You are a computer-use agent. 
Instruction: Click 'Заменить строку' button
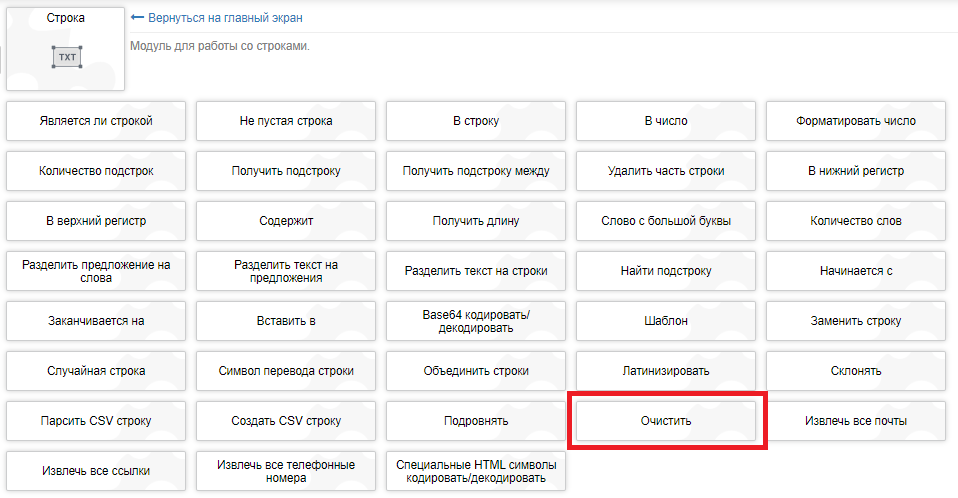click(856, 321)
